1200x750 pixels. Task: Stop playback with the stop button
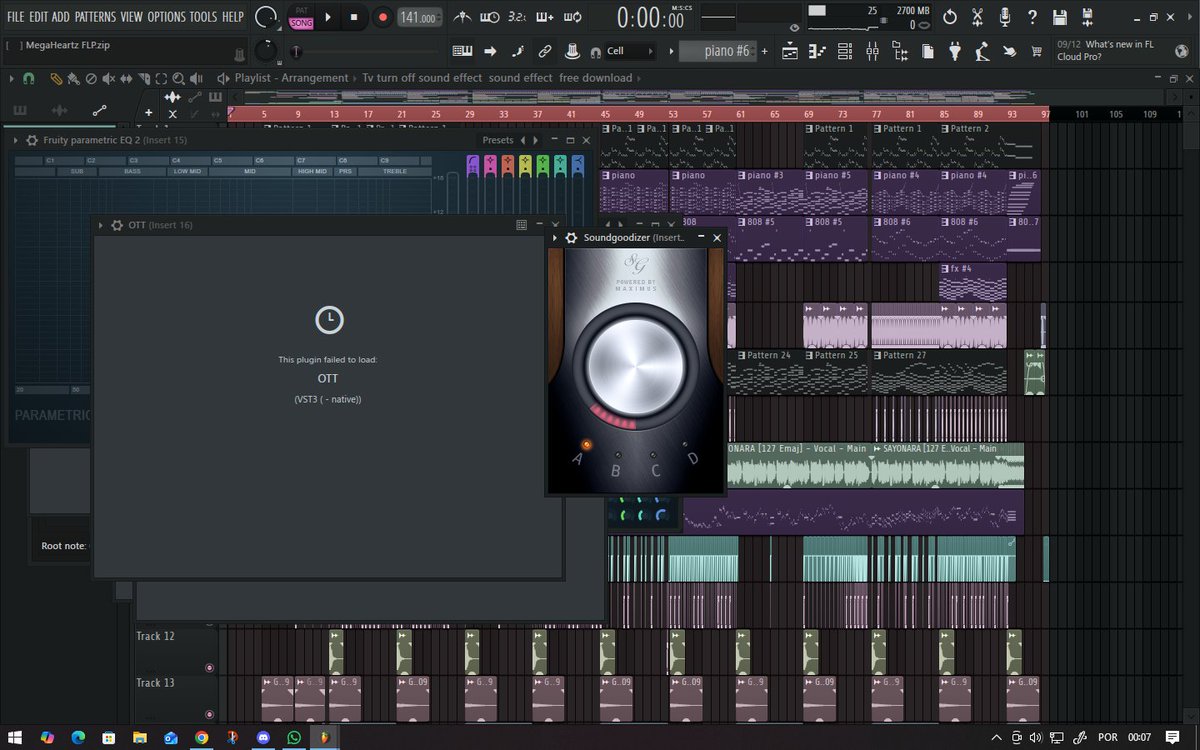(354, 17)
